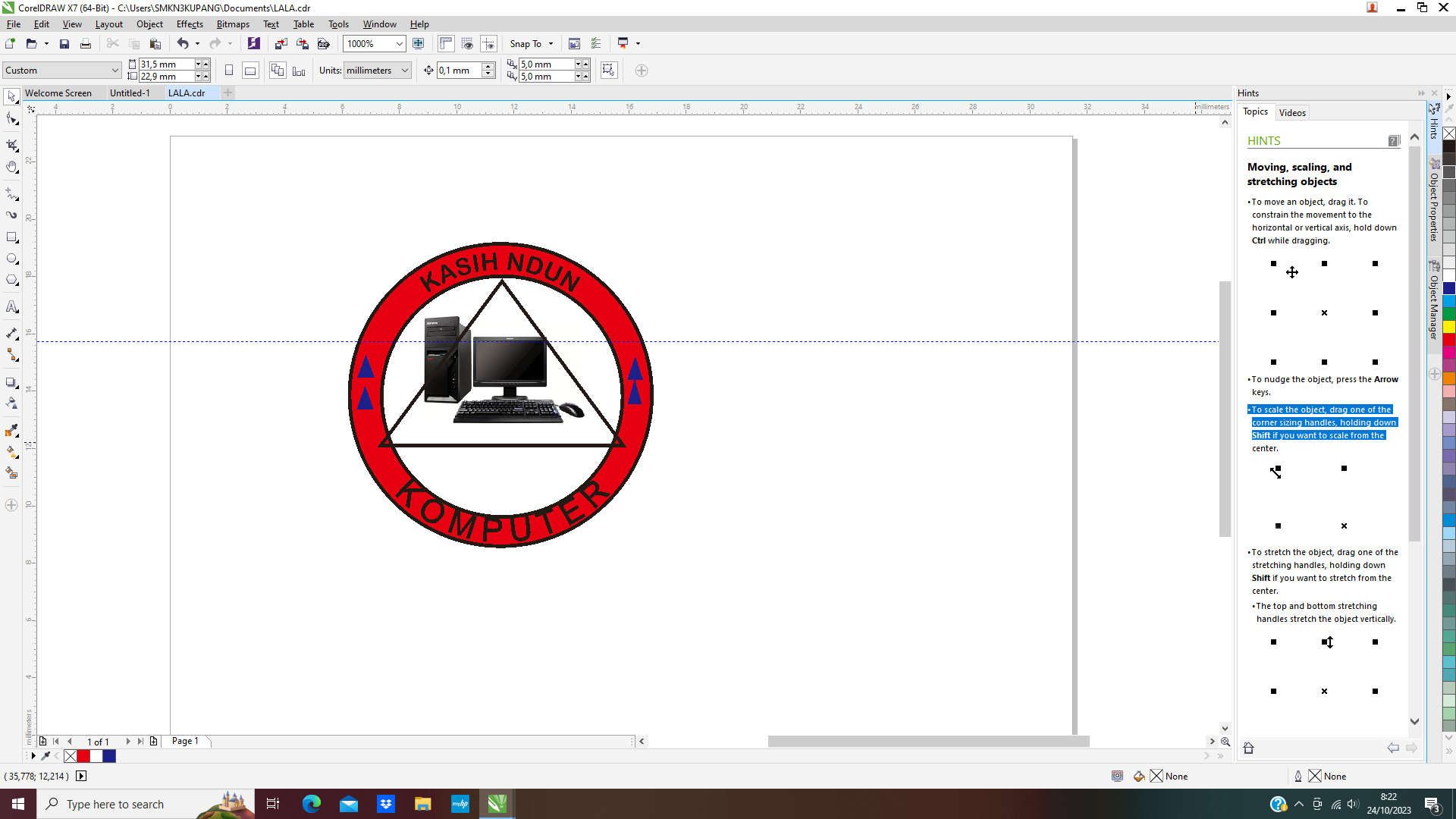The image size is (1456, 819).
Task: Expand the Application launcher dropdown arrow
Action: click(638, 44)
